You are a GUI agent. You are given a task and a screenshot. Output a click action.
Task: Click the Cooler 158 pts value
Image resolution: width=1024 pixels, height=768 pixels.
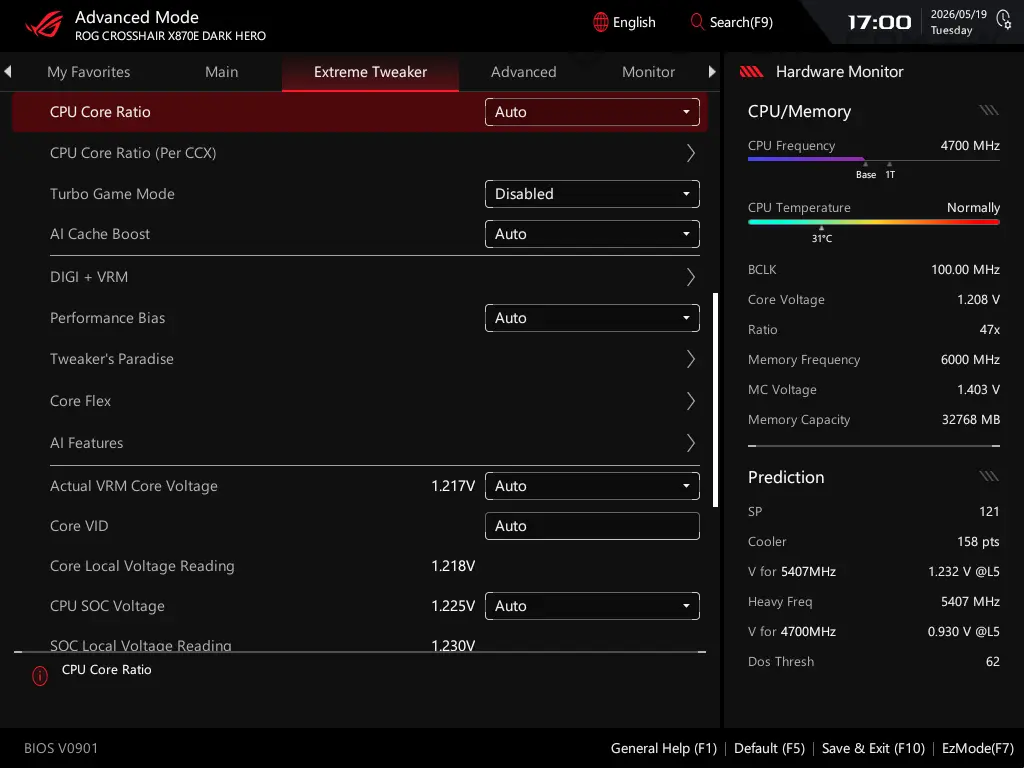[x=978, y=541]
